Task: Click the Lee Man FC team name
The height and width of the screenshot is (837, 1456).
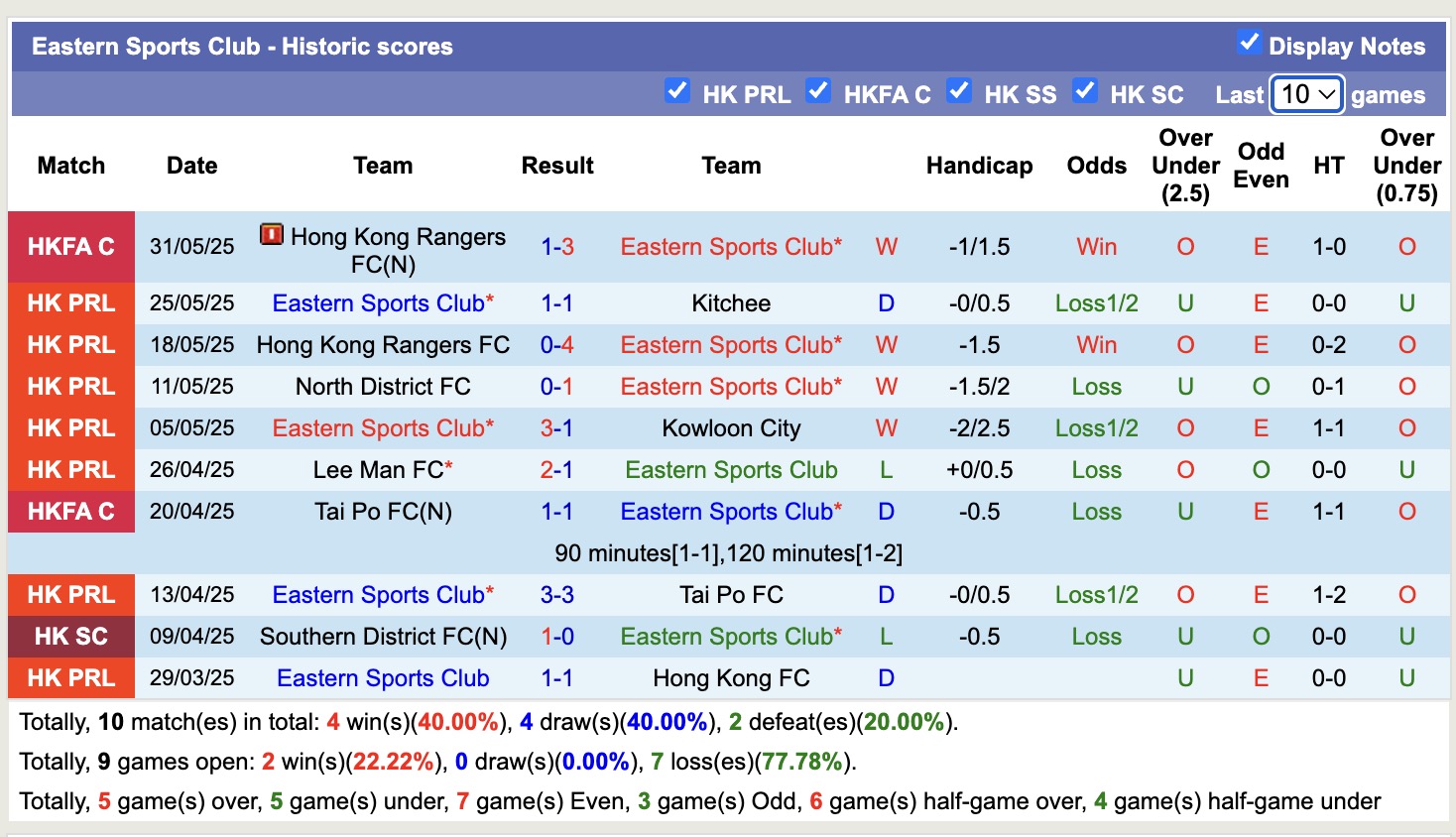Action: pyautogui.click(x=378, y=470)
